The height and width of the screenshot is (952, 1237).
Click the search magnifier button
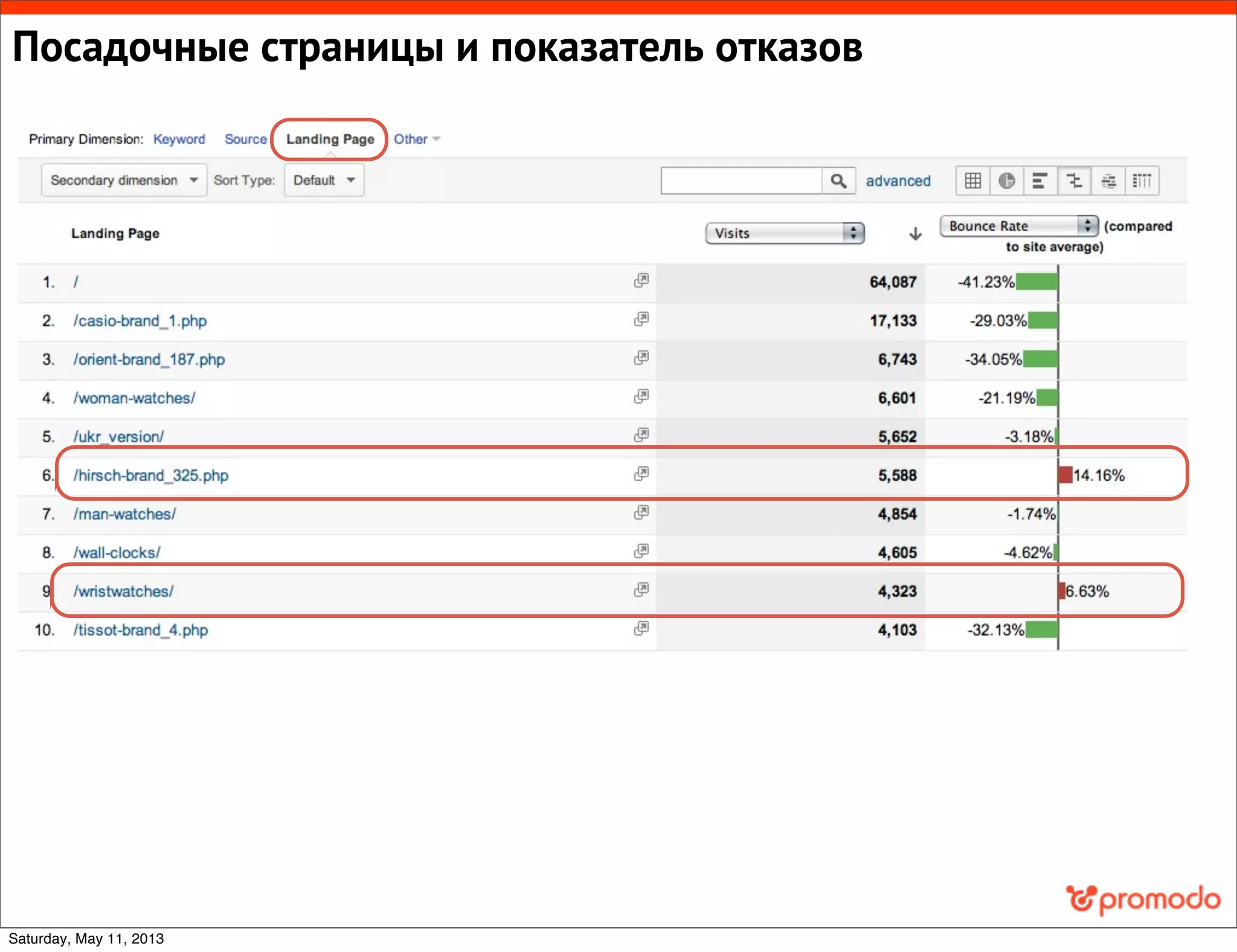(x=838, y=181)
